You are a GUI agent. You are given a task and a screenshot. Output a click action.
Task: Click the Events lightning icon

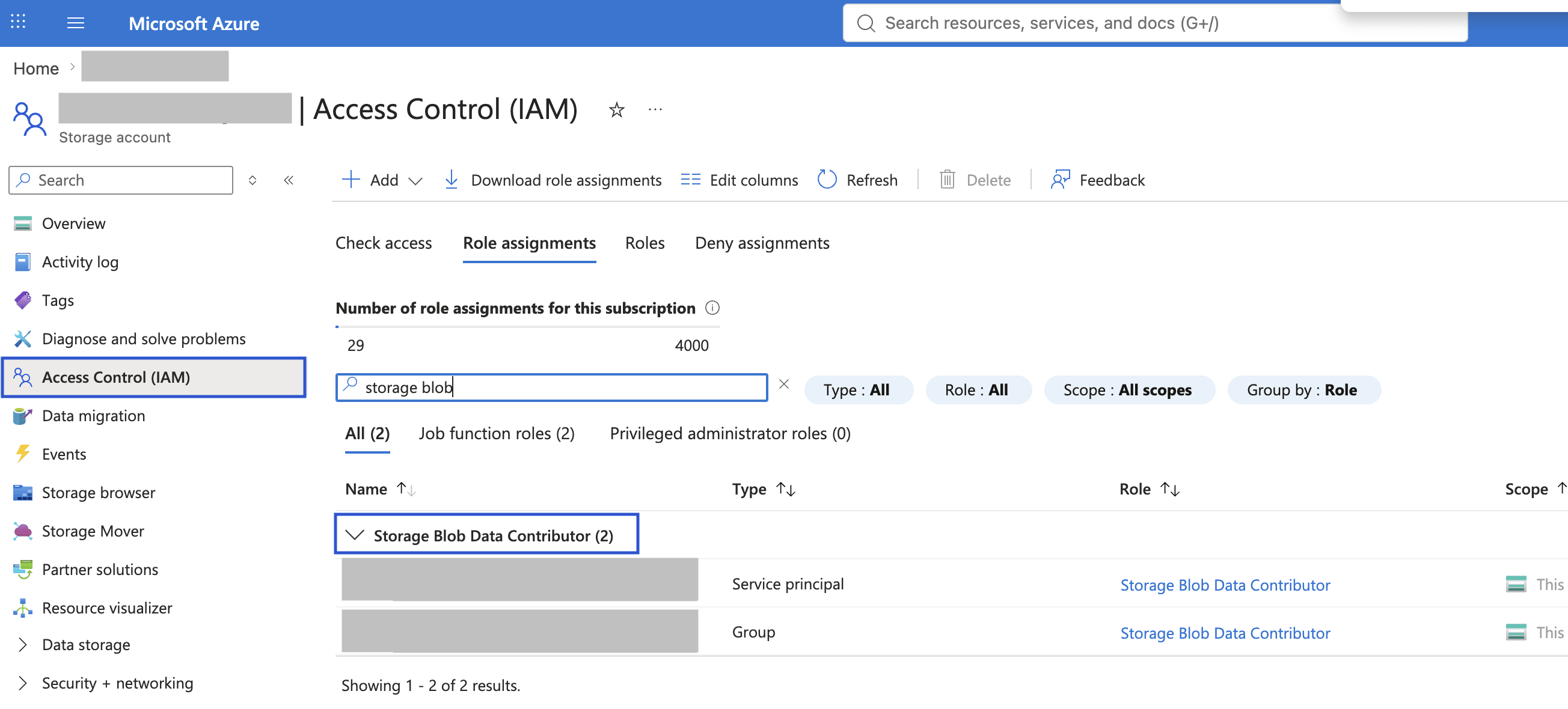pyautogui.click(x=22, y=454)
